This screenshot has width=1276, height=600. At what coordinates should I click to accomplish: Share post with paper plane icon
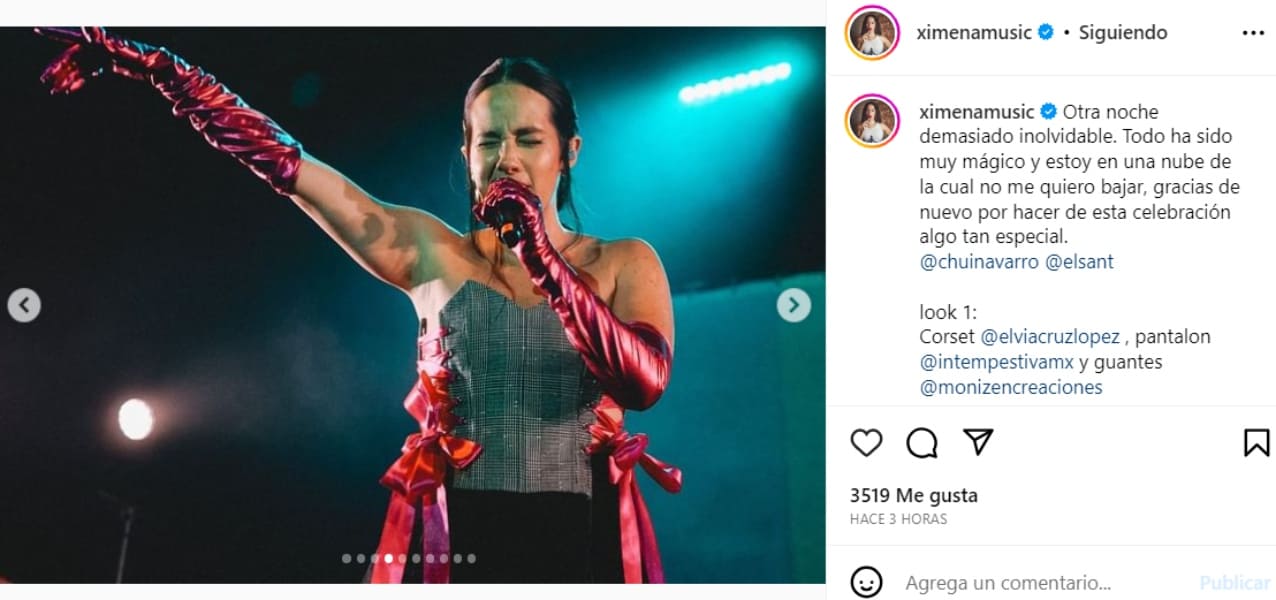coord(978,442)
